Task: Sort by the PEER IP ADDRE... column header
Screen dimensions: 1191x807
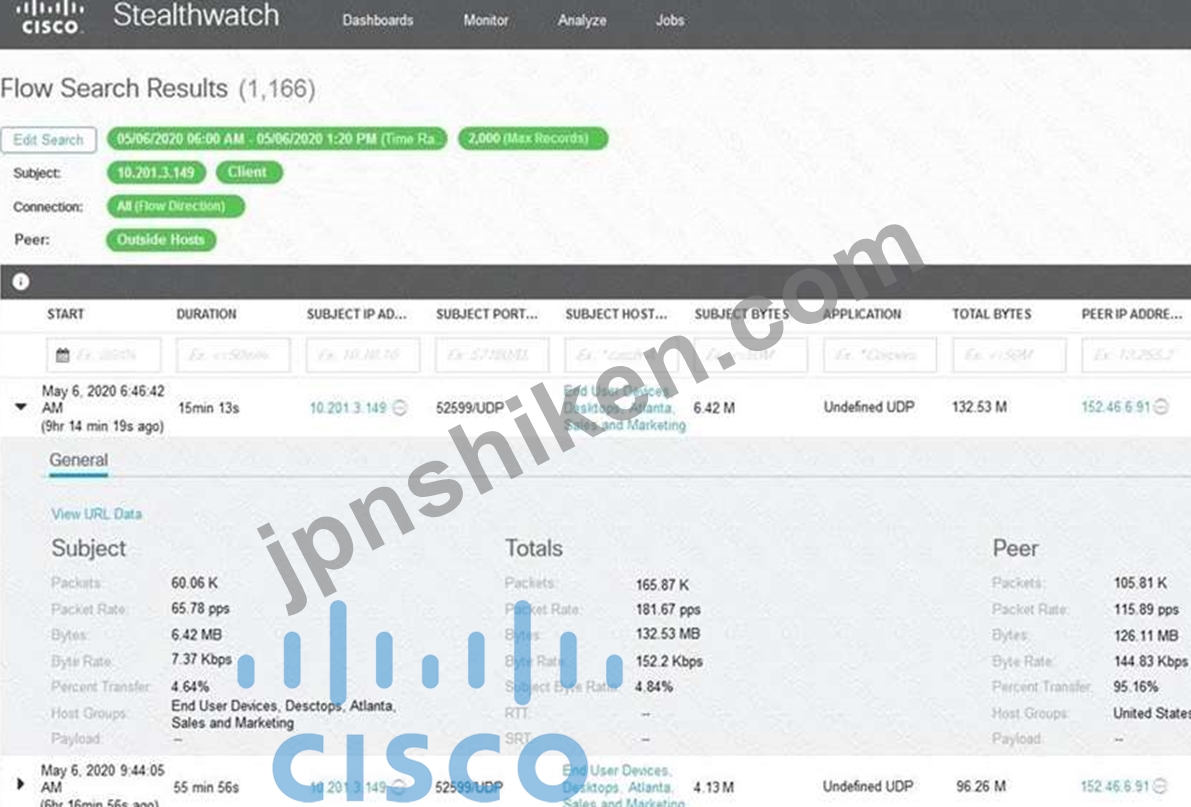Action: click(x=1131, y=315)
